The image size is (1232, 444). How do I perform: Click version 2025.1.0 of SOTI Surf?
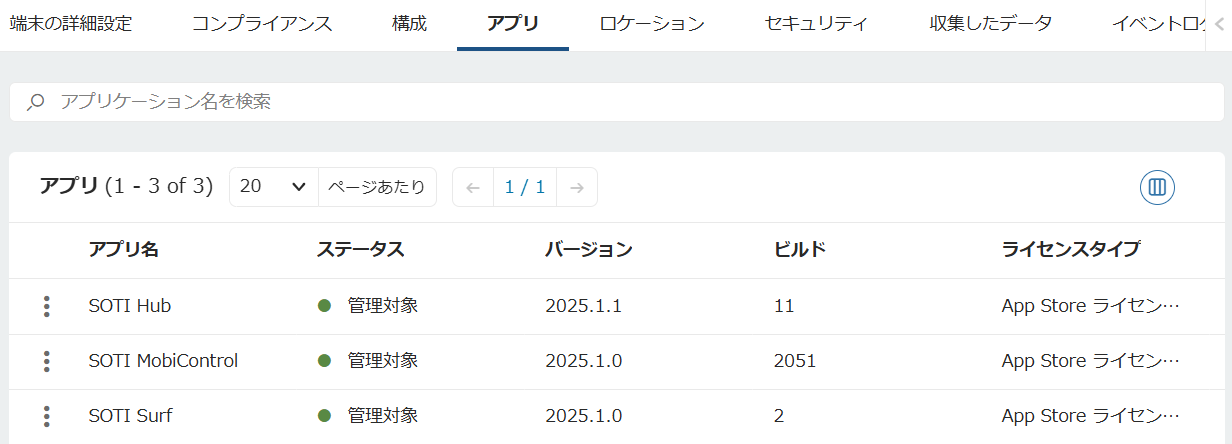pyautogui.click(x=584, y=416)
